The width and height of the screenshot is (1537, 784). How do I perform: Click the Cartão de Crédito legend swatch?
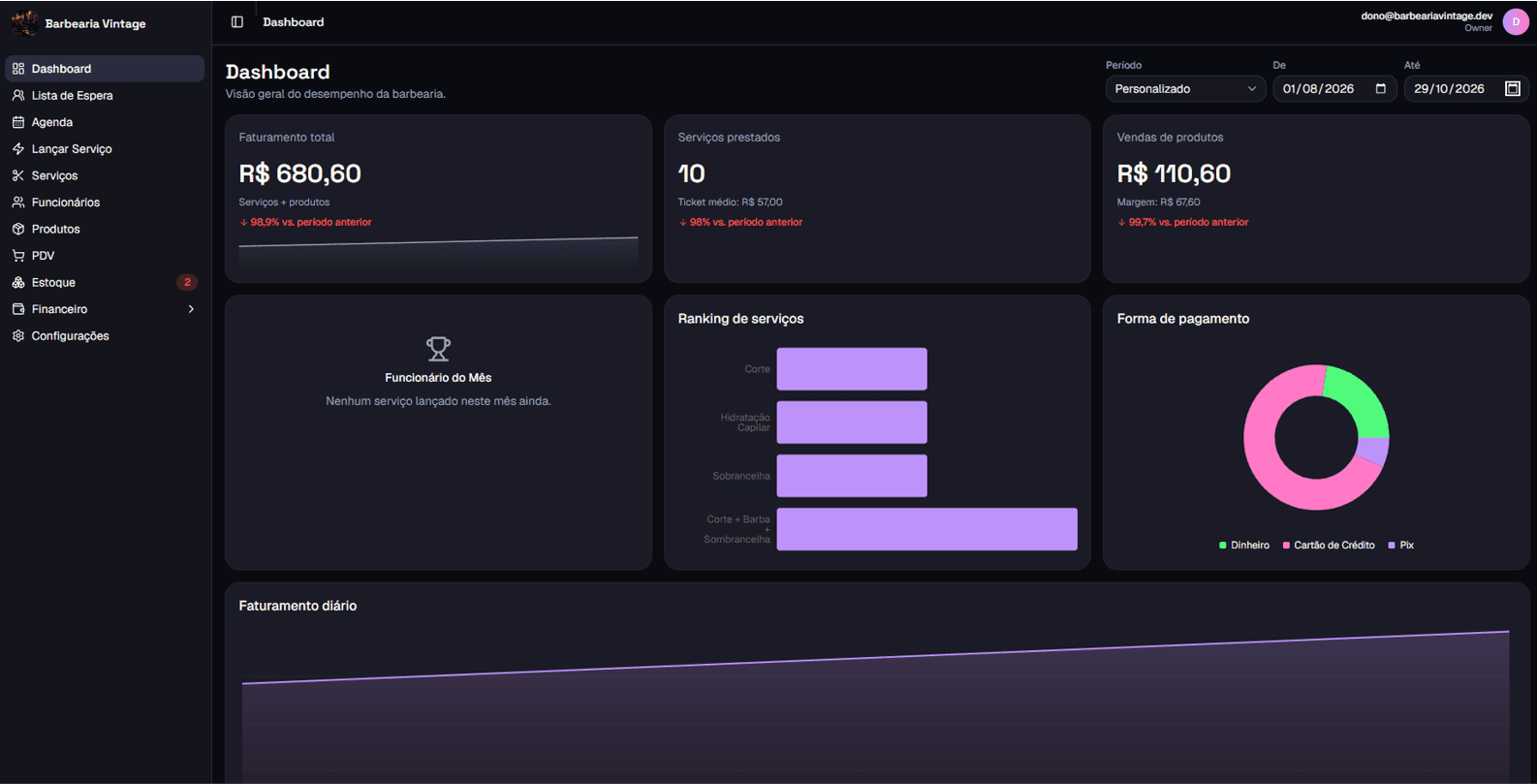pyautogui.click(x=1286, y=546)
